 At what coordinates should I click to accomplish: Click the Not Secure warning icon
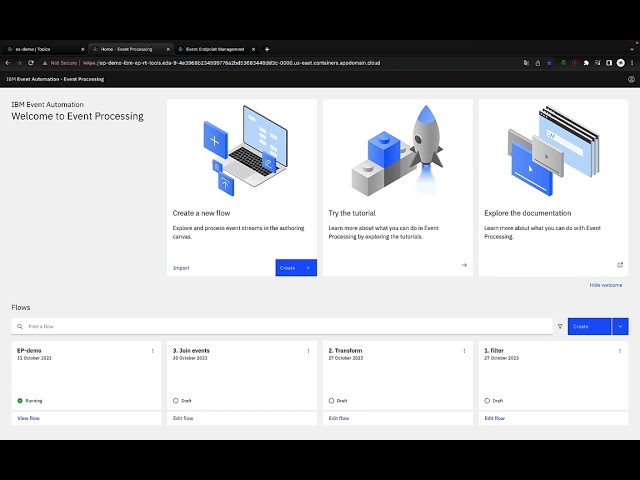coord(45,63)
